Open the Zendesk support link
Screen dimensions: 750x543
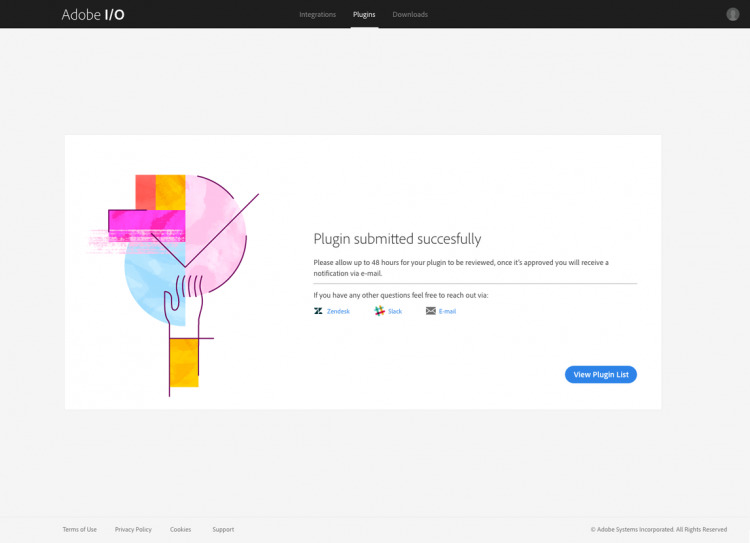[338, 311]
